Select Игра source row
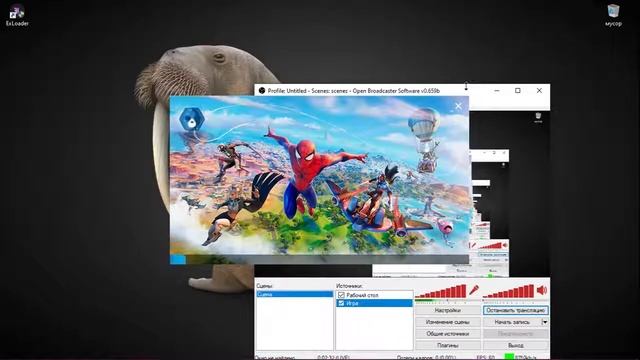Image resolution: width=640 pixels, height=360 pixels. 374,303
